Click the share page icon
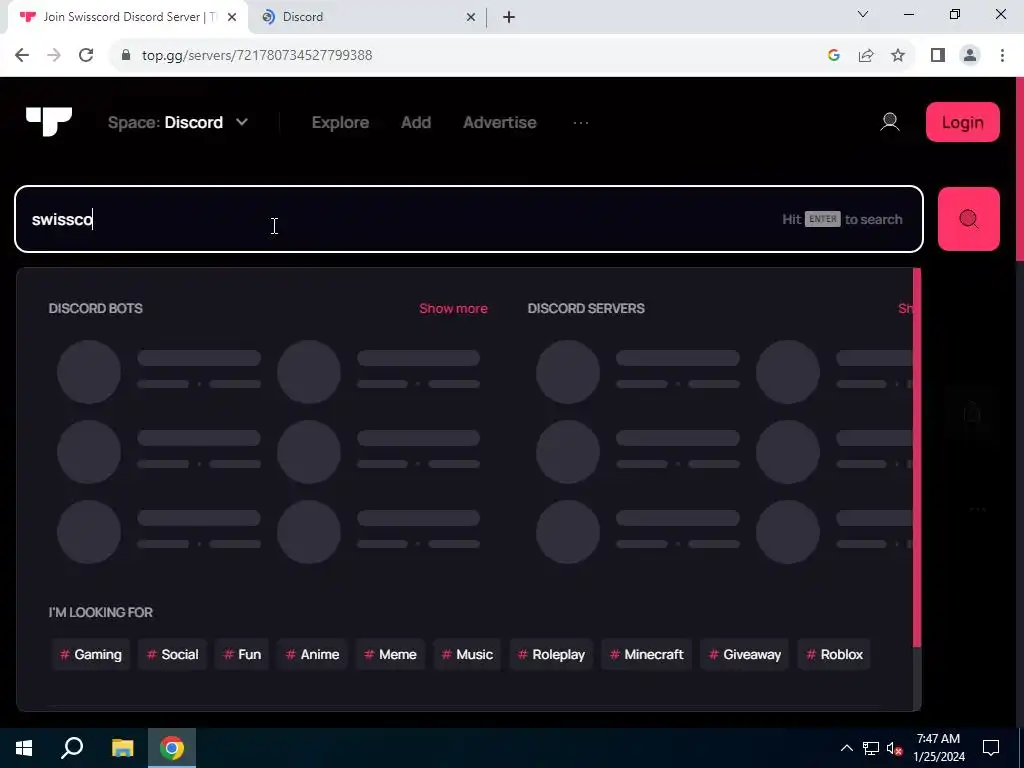 click(866, 56)
